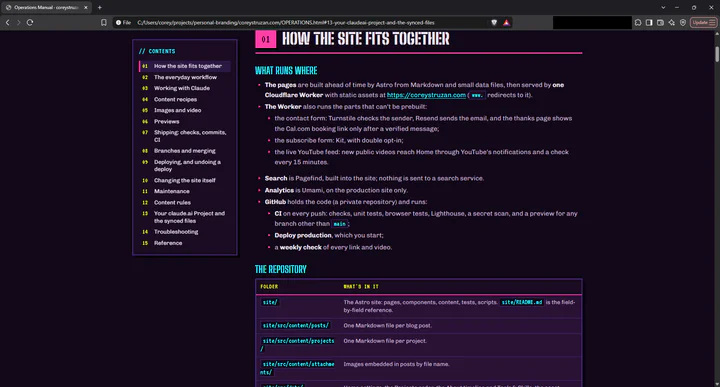This screenshot has width=720, height=387.
Task: Click the 'FOLDER' column header
Action: tap(269, 286)
